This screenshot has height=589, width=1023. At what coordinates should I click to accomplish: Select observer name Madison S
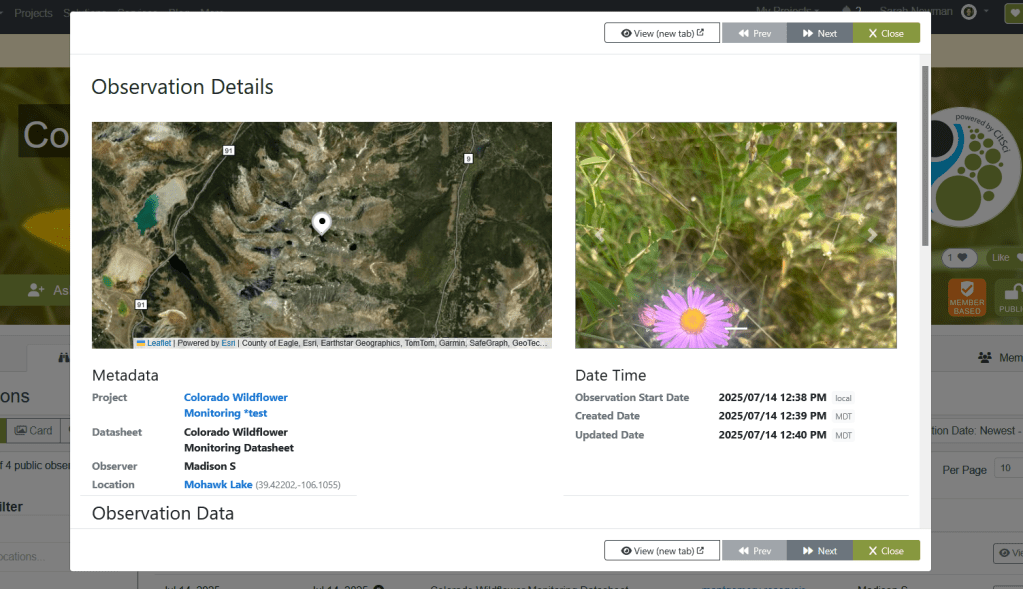209,466
